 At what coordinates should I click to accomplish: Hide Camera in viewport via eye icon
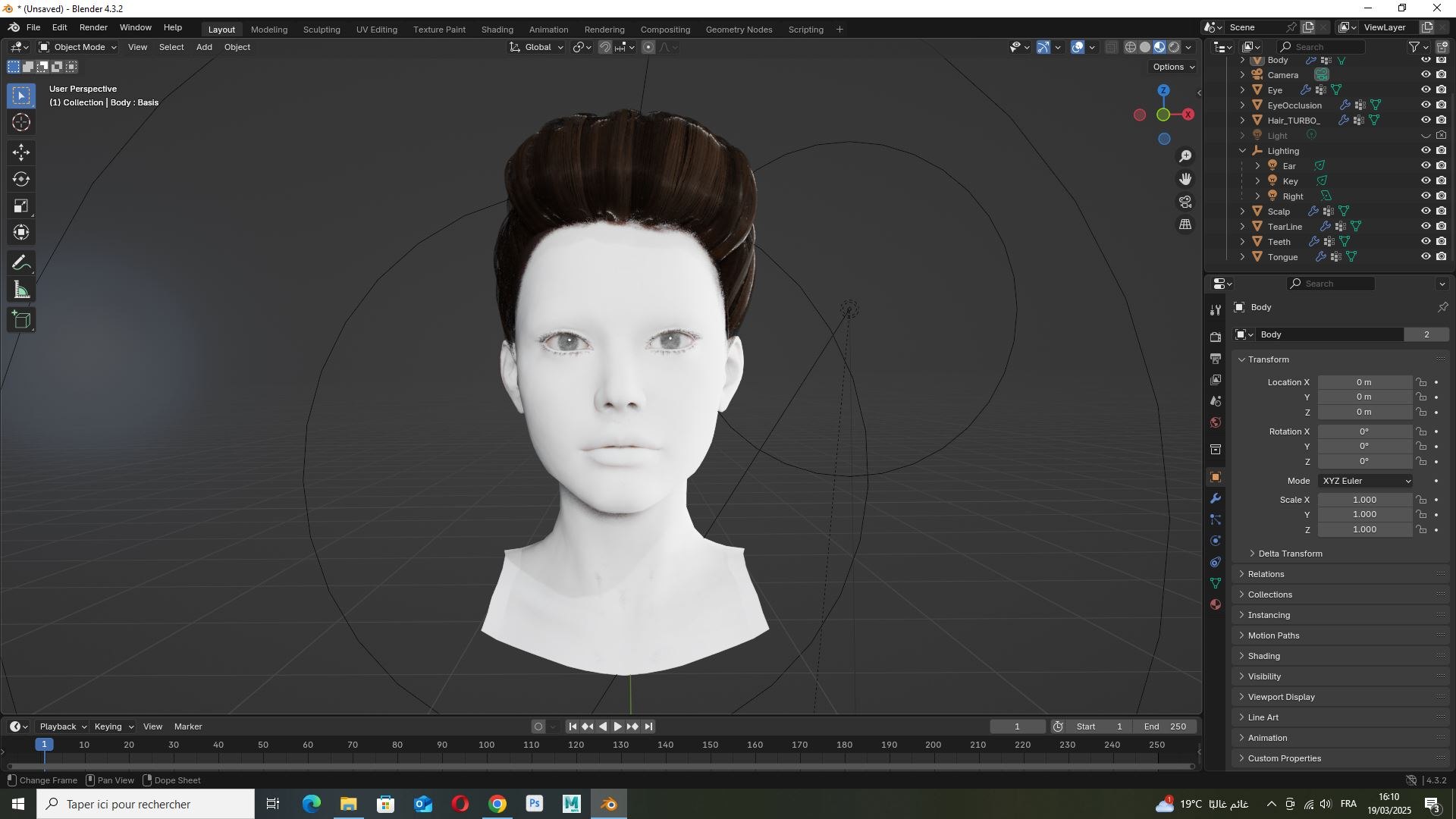click(1426, 74)
